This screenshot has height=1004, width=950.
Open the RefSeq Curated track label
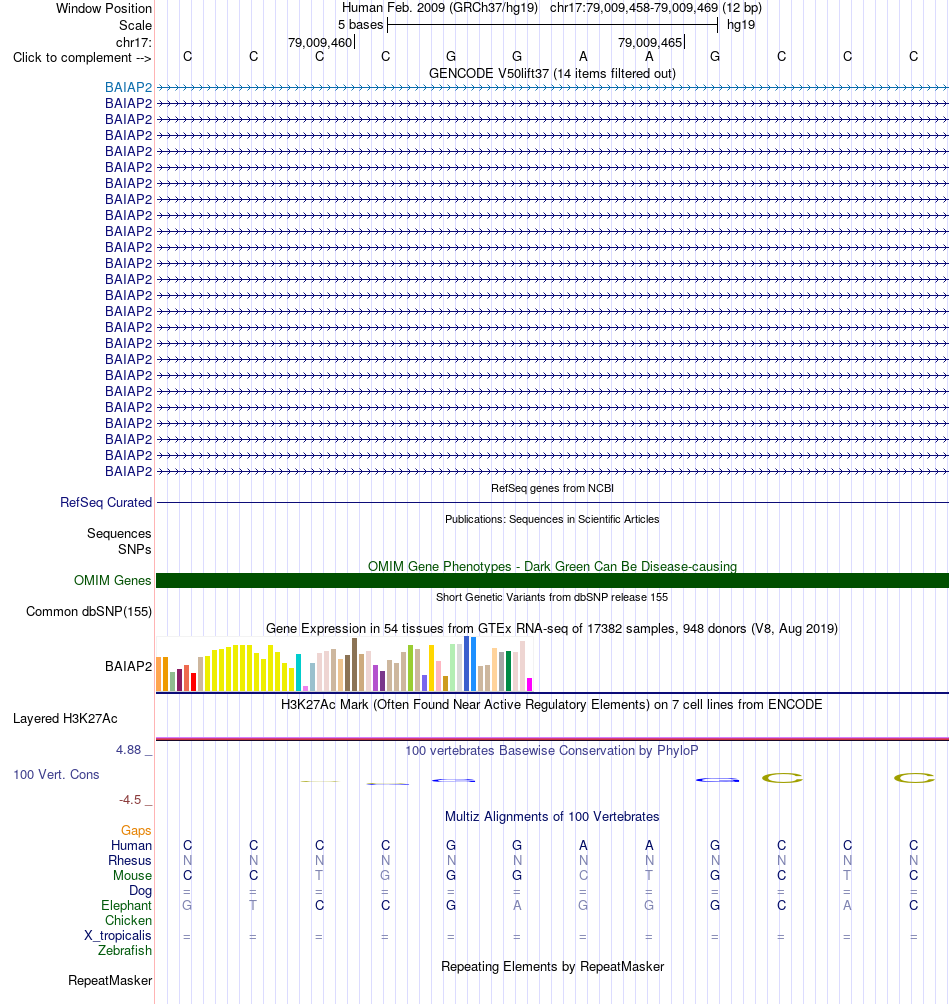tap(106, 503)
